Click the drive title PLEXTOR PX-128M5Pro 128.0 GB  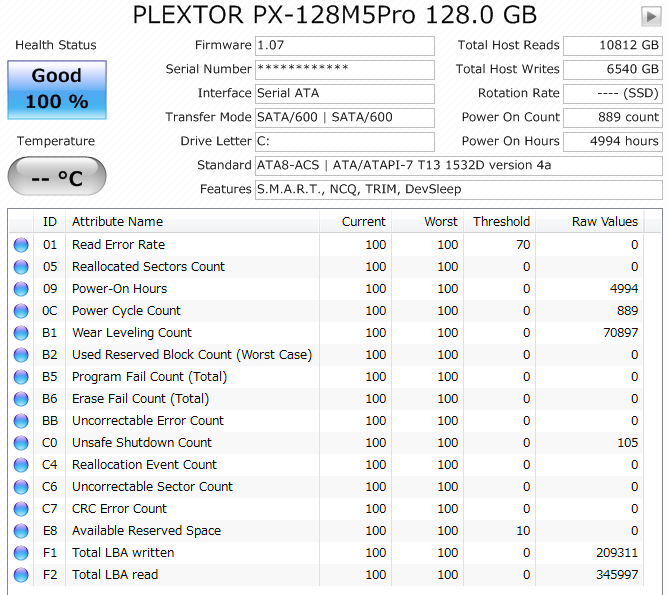[x=334, y=15]
